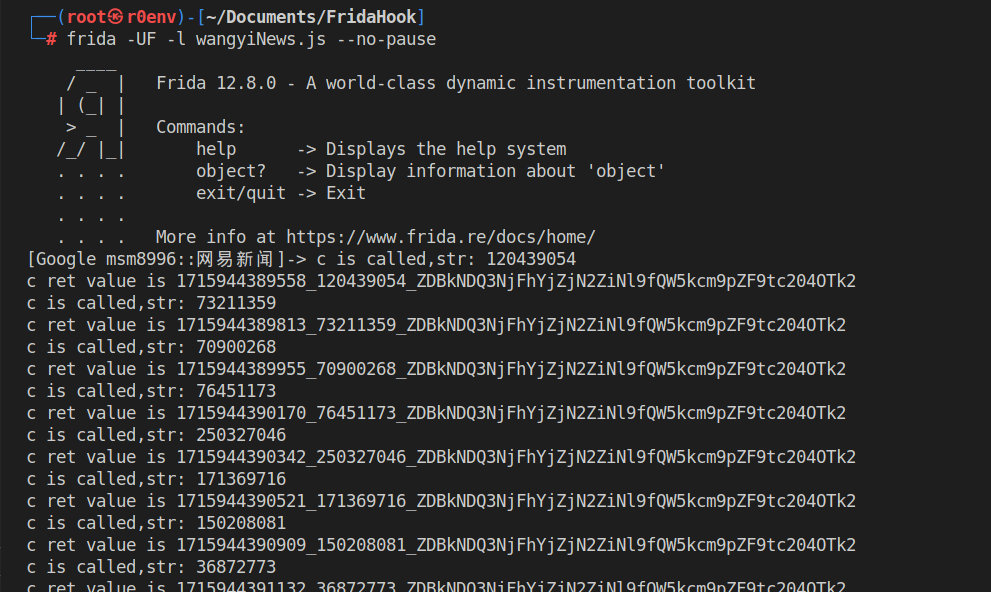Viewport: 991px width, 592px height.
Task: Click the skull icon in root prompt
Action: click(116, 16)
